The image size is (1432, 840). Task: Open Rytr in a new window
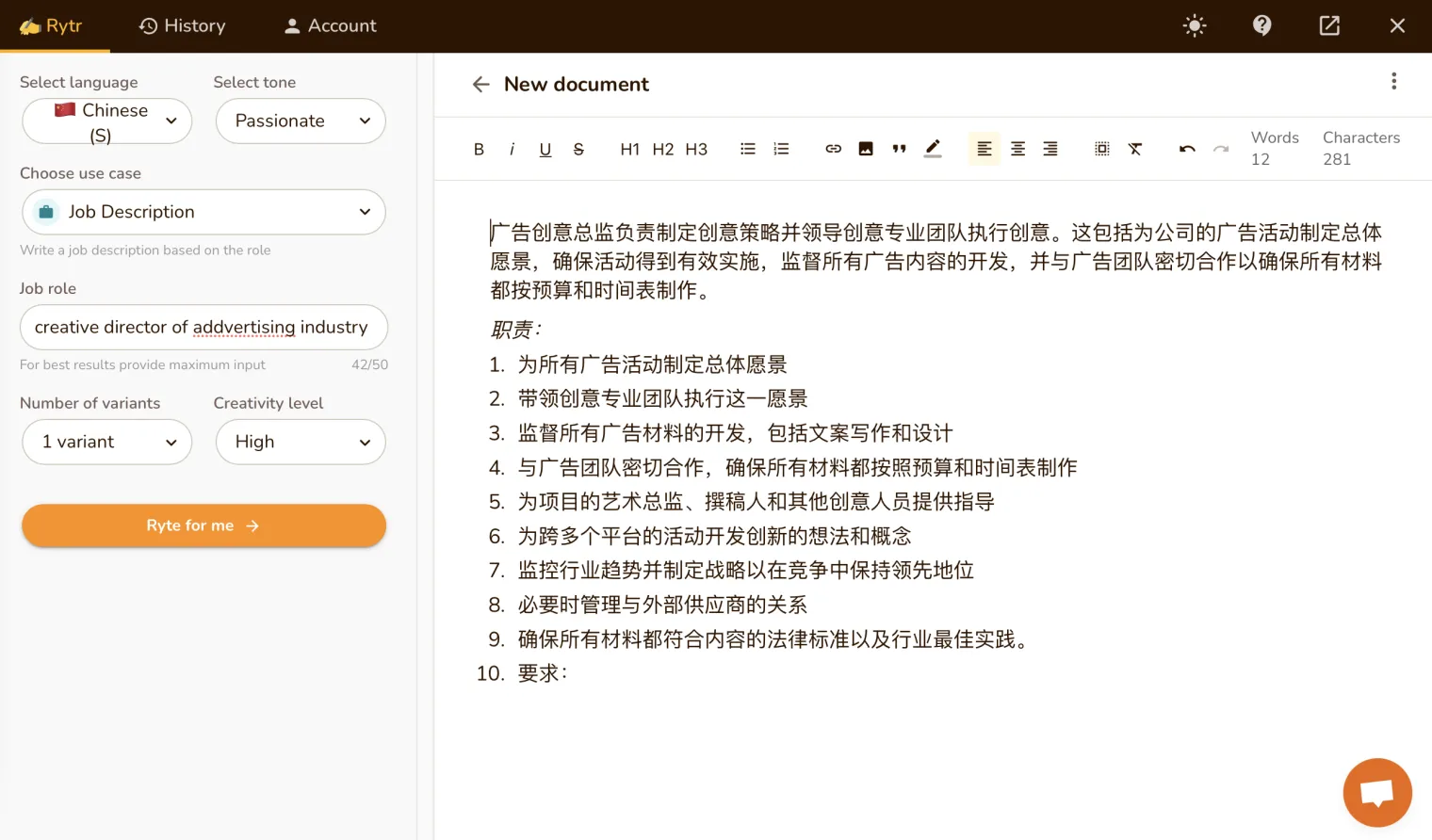(x=1329, y=25)
